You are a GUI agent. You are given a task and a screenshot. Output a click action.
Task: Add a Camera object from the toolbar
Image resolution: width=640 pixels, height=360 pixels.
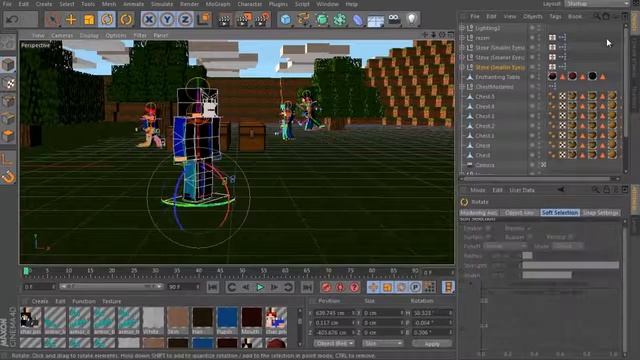[x=394, y=19]
